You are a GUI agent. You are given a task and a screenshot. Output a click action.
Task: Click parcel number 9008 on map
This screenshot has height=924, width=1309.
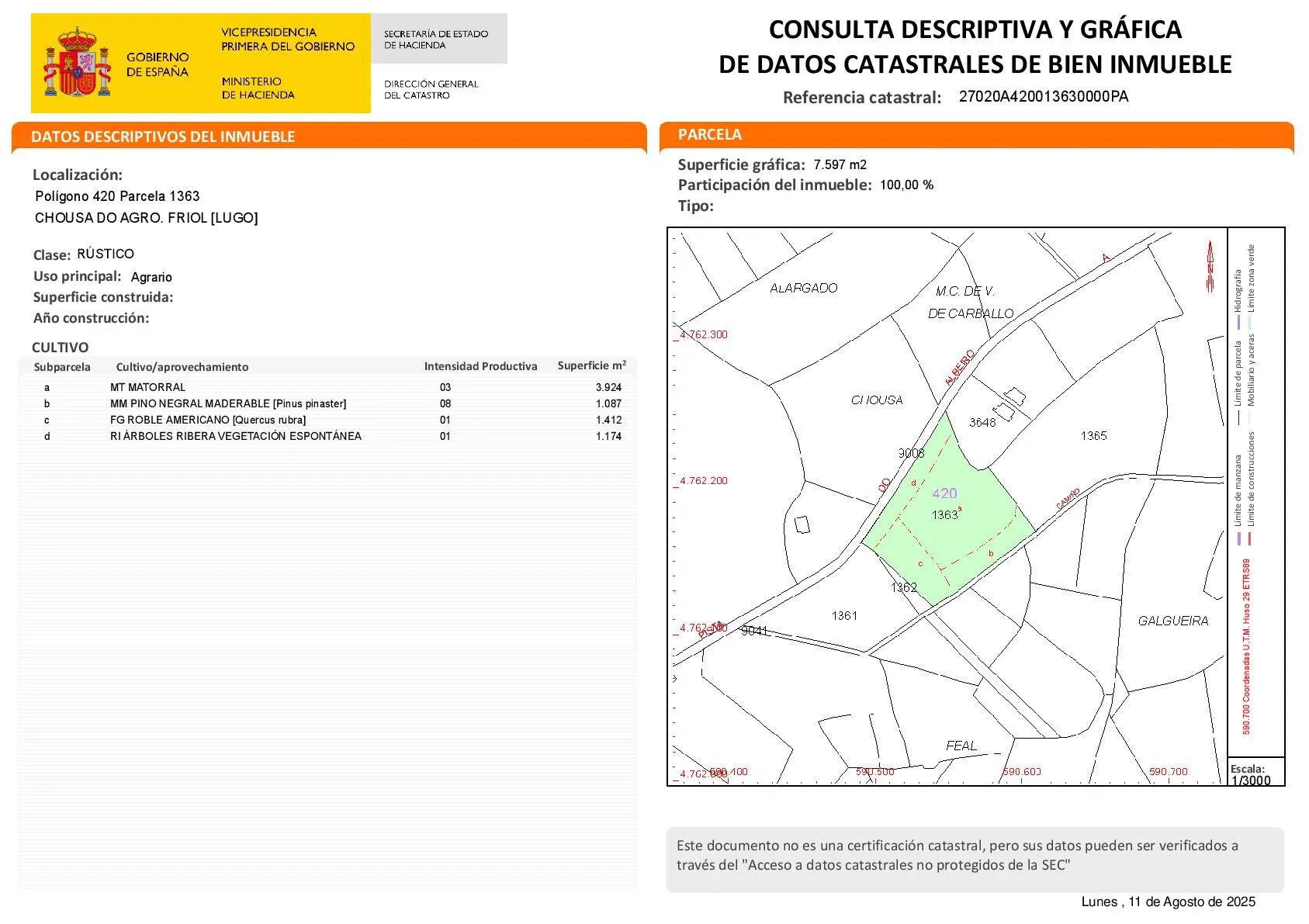(912, 453)
